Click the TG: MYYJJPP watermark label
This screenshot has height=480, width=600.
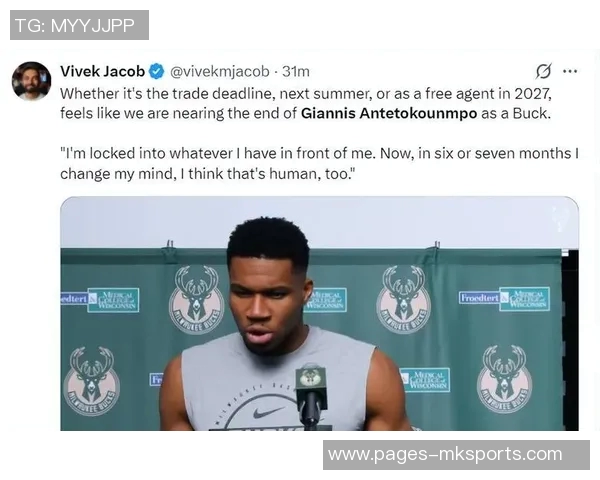[x=79, y=25]
